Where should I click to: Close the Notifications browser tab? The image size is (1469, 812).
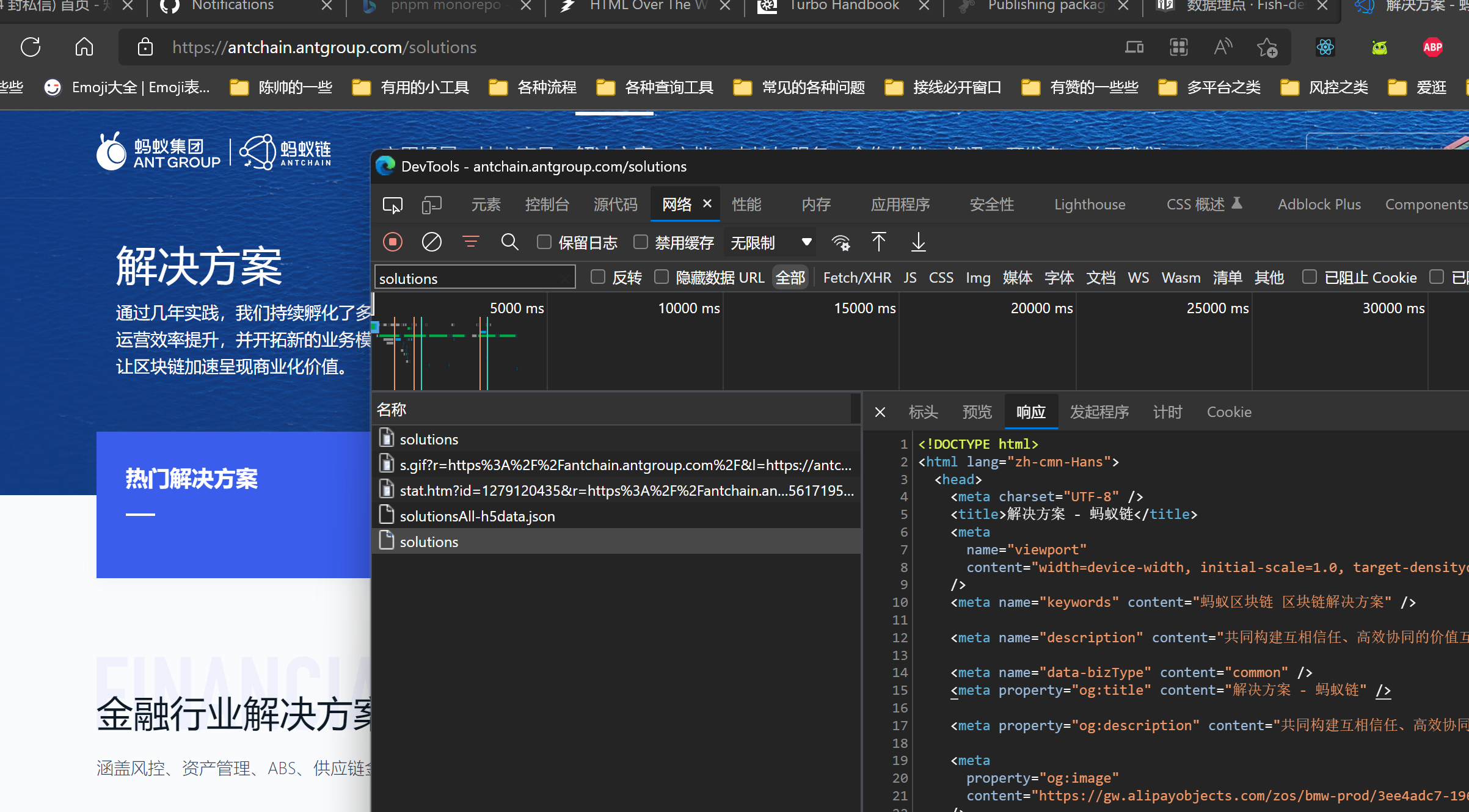327,5
